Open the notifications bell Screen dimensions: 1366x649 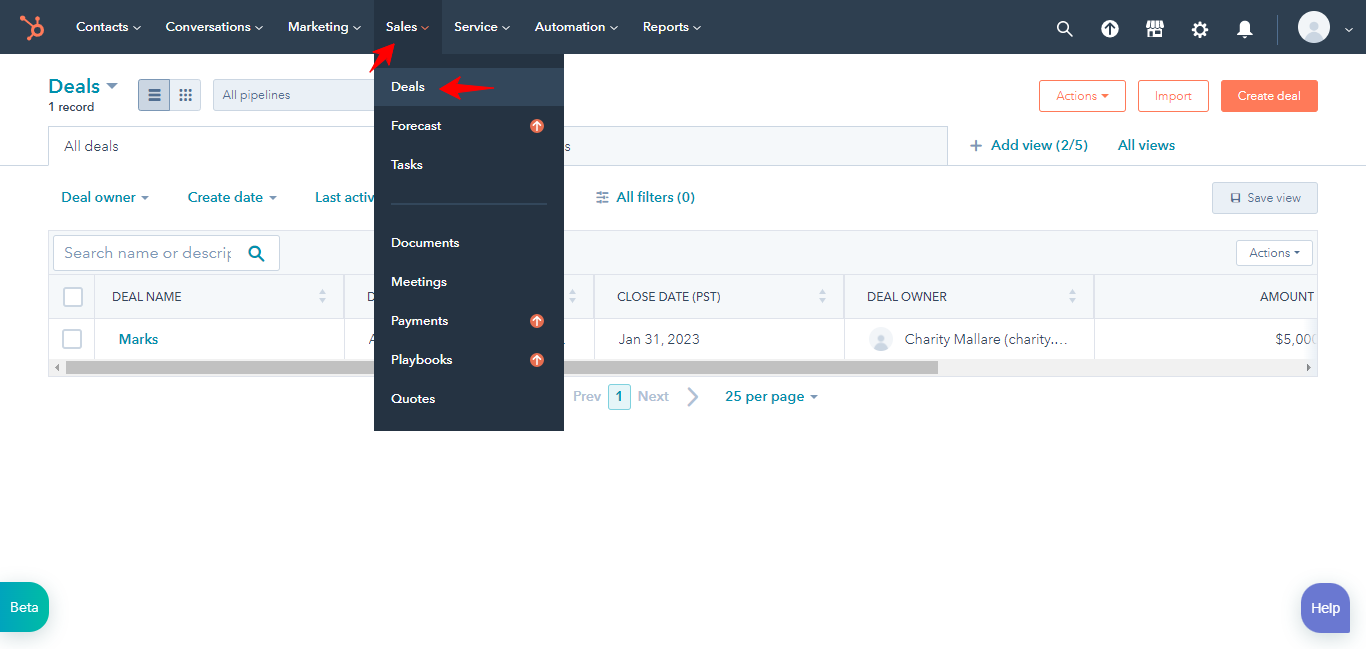(x=1245, y=29)
